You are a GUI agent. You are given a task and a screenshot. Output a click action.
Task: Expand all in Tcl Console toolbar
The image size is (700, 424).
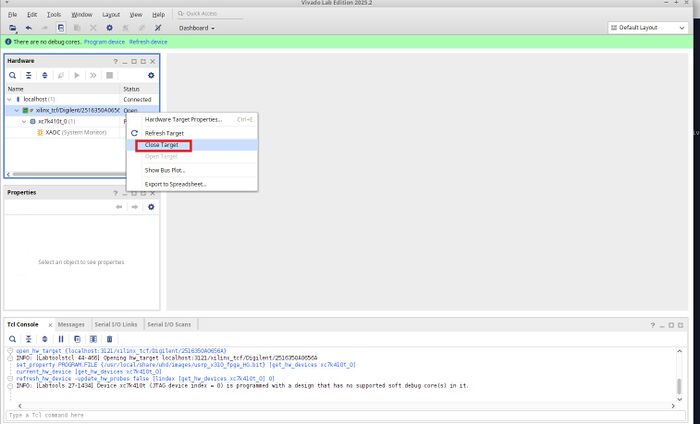(45, 339)
